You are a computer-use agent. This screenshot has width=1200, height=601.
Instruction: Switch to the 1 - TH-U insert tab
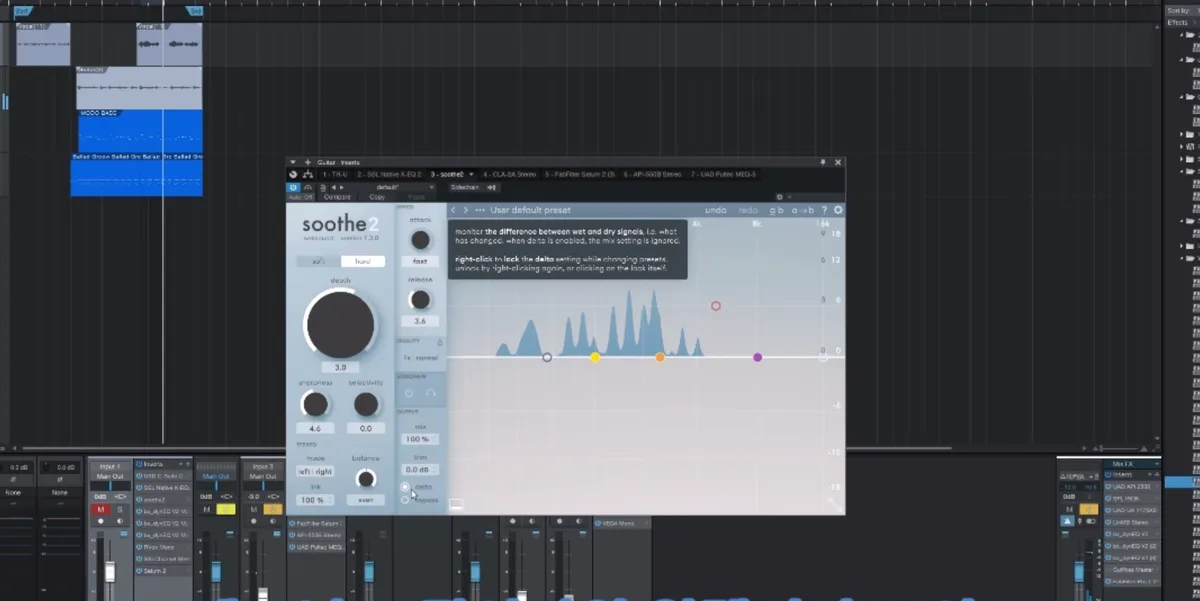pos(336,174)
